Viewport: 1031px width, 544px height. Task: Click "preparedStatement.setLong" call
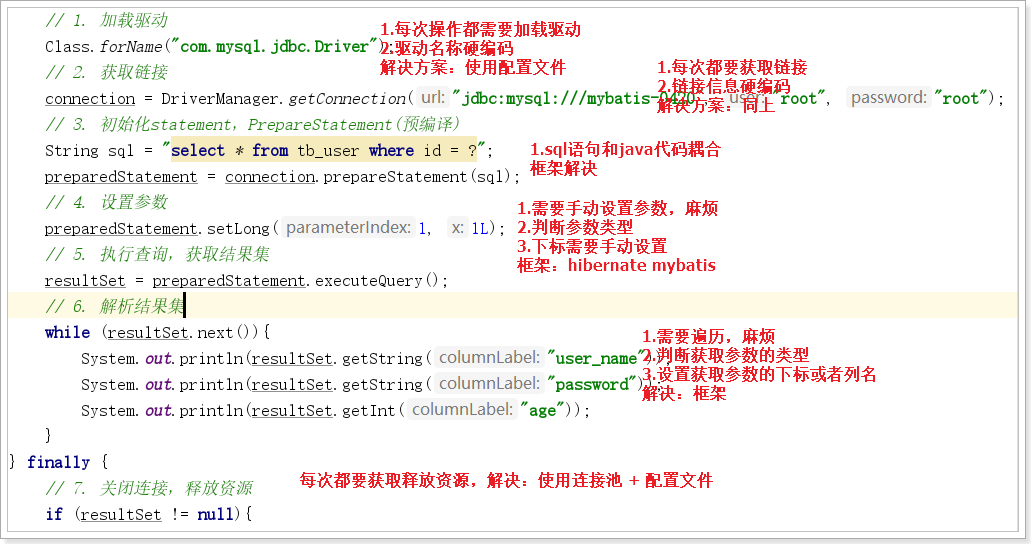[x=157, y=229]
